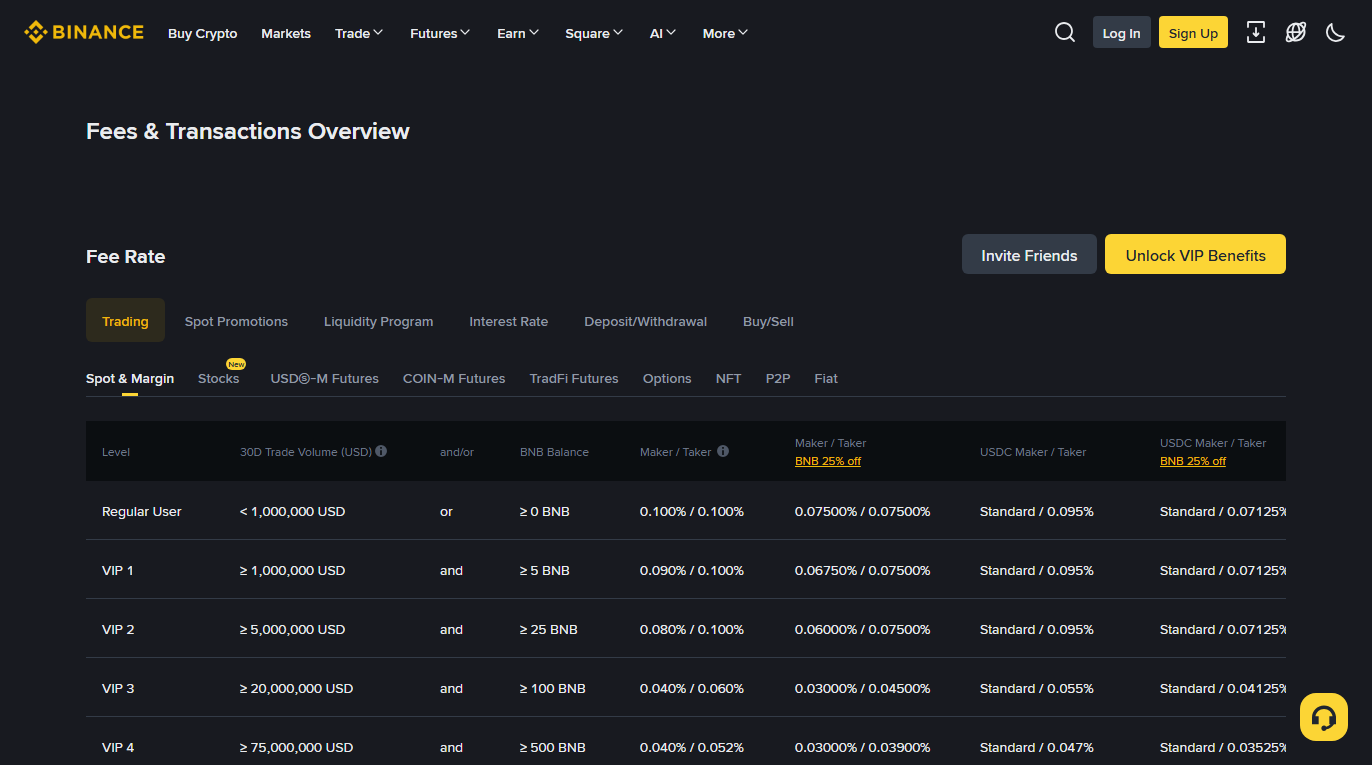Image resolution: width=1372 pixels, height=765 pixels.
Task: Switch to USDⓈ-M Futures sub-tab
Action: (x=325, y=378)
